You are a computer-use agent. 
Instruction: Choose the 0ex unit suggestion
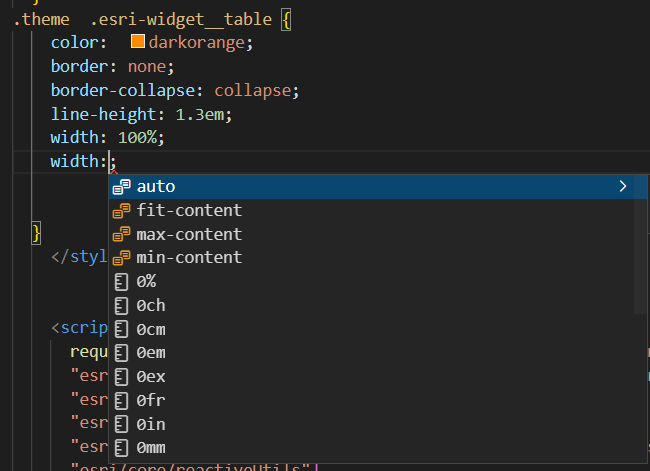(151, 377)
